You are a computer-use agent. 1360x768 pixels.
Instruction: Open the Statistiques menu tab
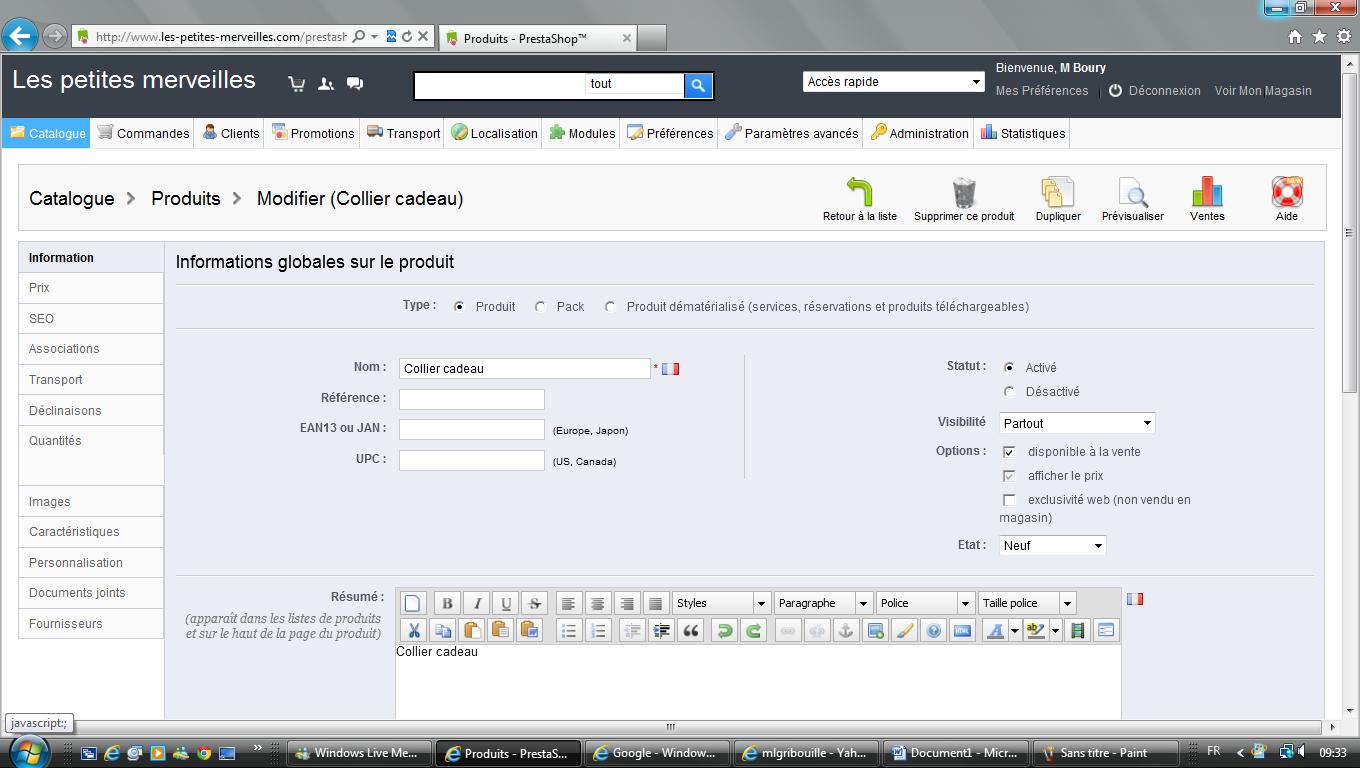click(x=1023, y=133)
